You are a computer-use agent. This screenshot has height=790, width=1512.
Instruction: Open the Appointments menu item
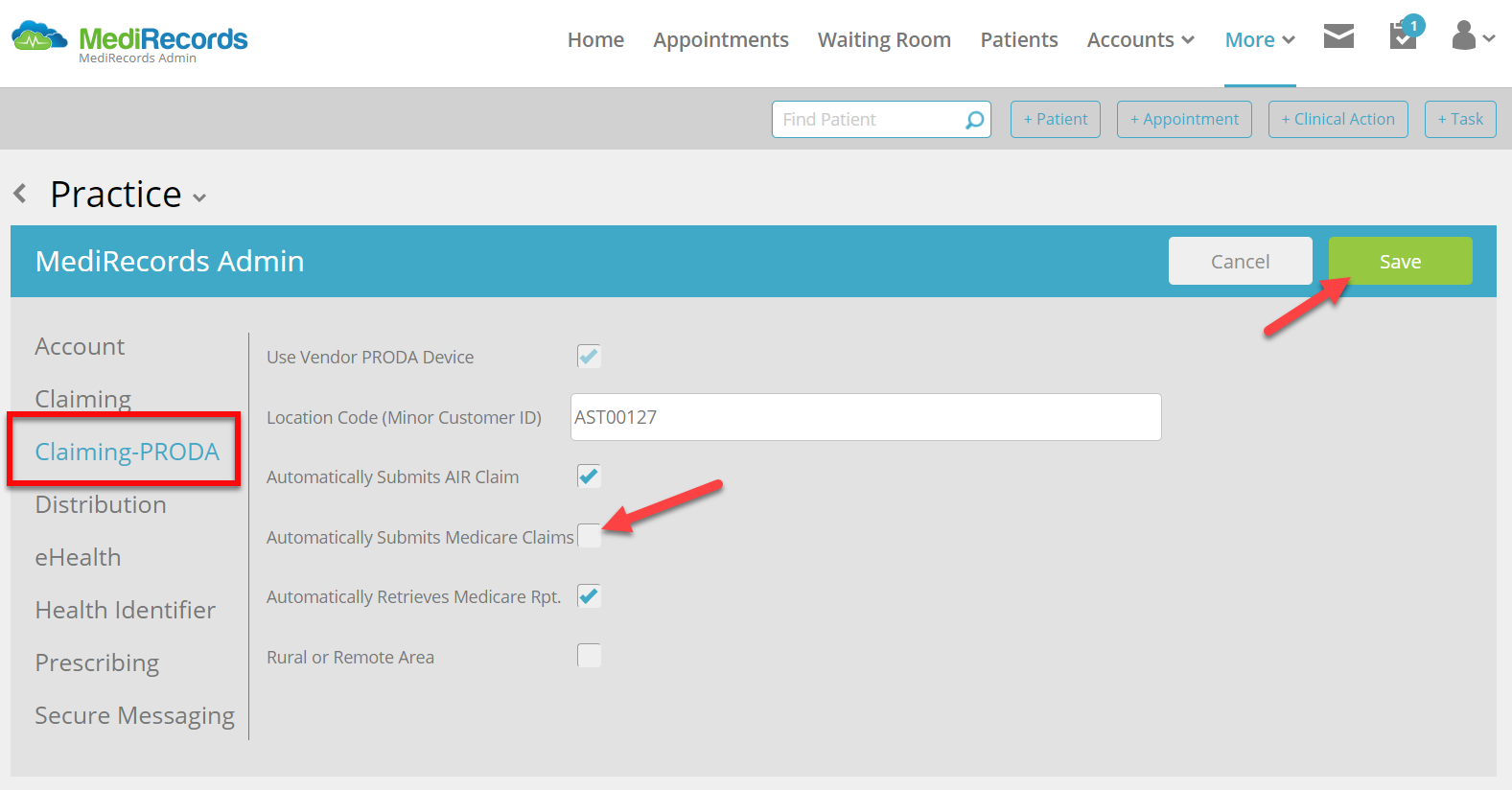point(721,40)
